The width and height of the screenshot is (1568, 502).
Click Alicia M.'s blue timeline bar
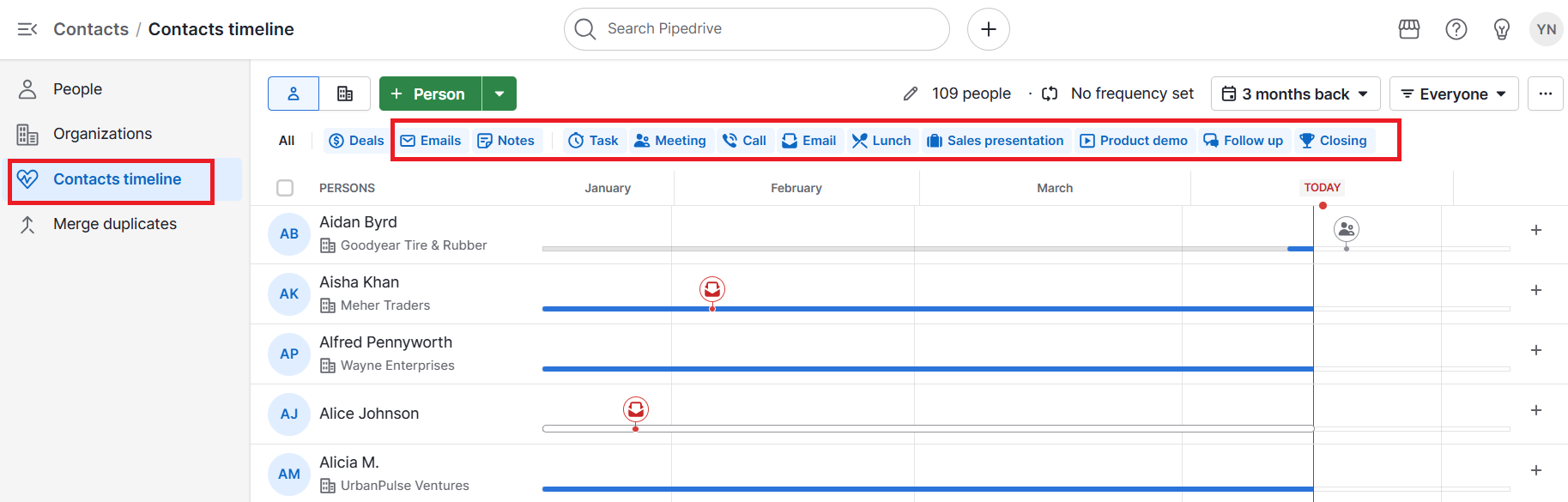(928, 488)
